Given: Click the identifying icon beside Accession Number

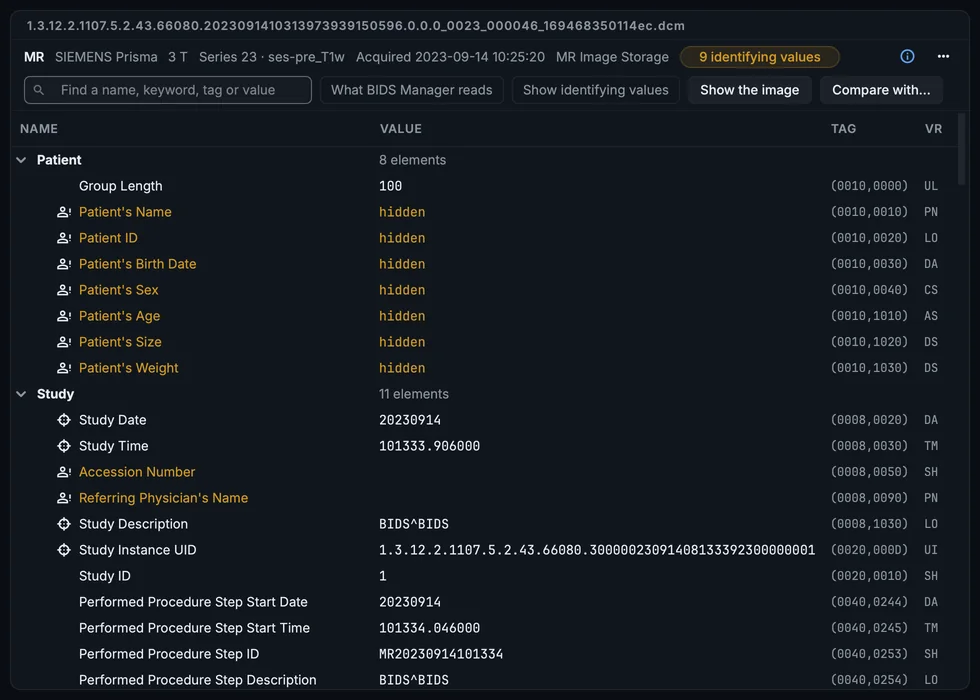Looking at the screenshot, I should pyautogui.click(x=64, y=472).
